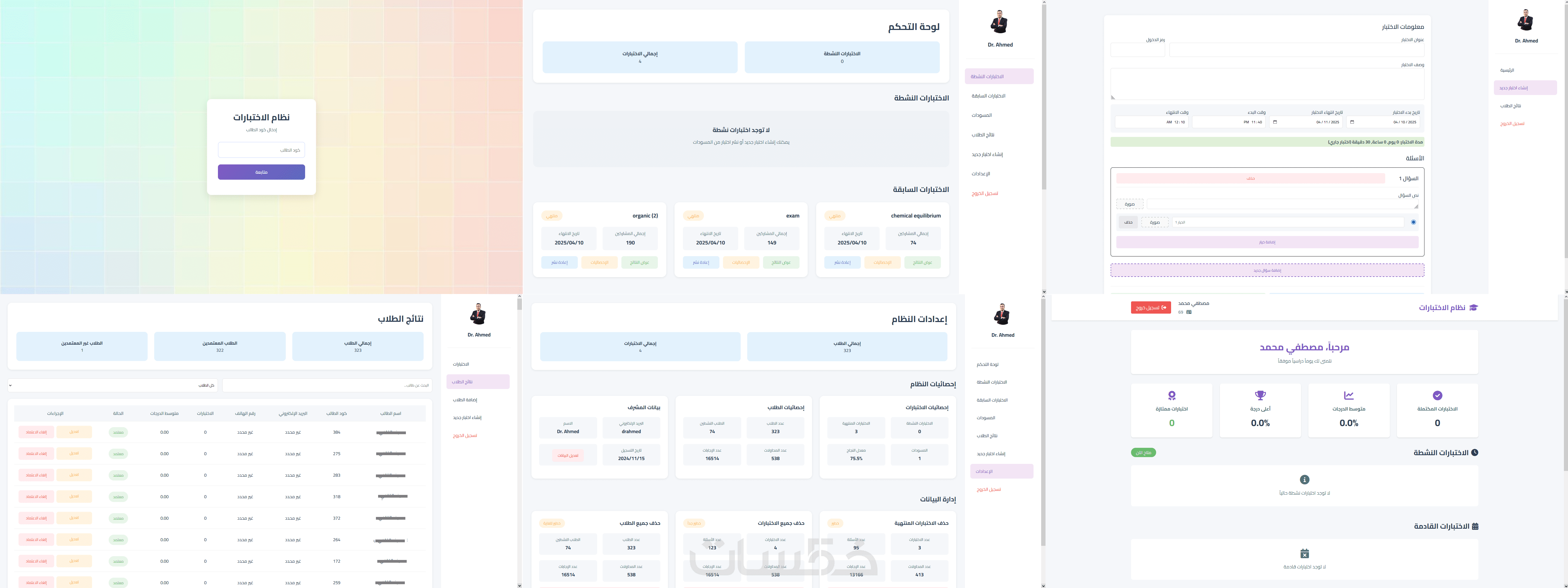Open the calendar picker in 'تاريخ انتهاء الاختبار' field
This screenshot has height=588, width=1568.
1275,122
